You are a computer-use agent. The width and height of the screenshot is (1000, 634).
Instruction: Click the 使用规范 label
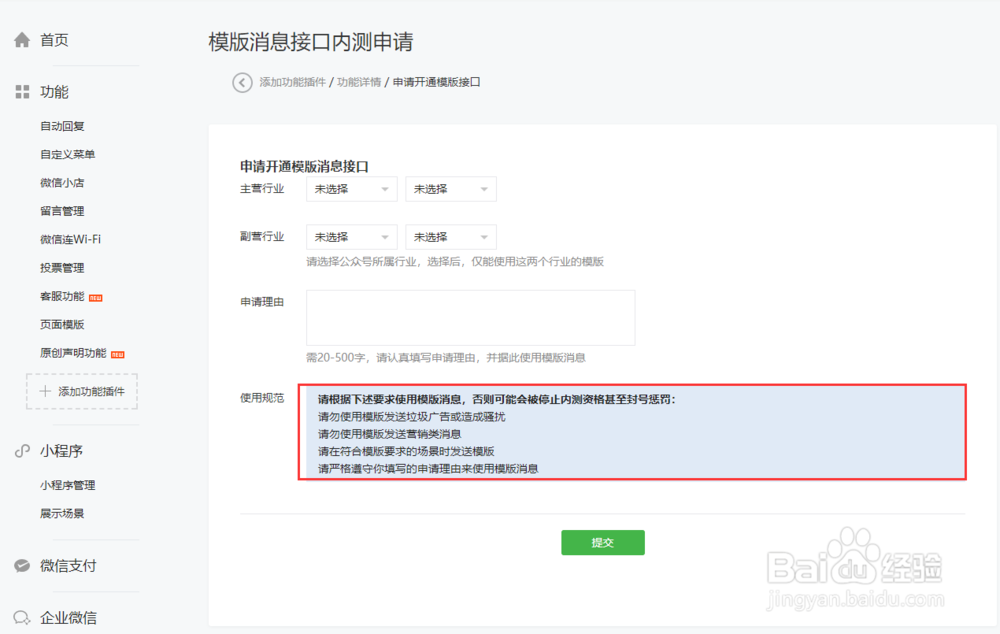tap(262, 398)
